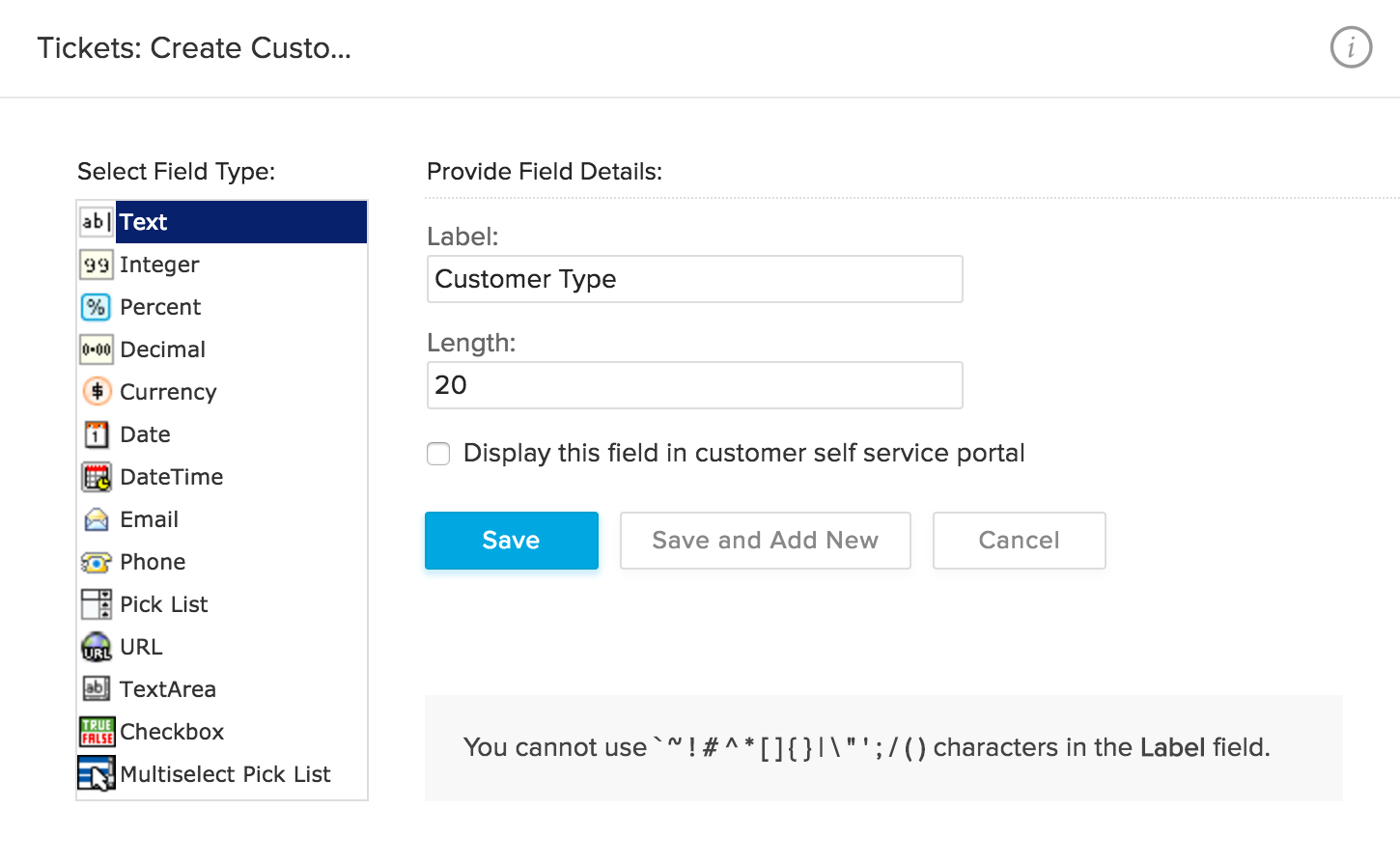Select the Integer field type icon

(96, 265)
